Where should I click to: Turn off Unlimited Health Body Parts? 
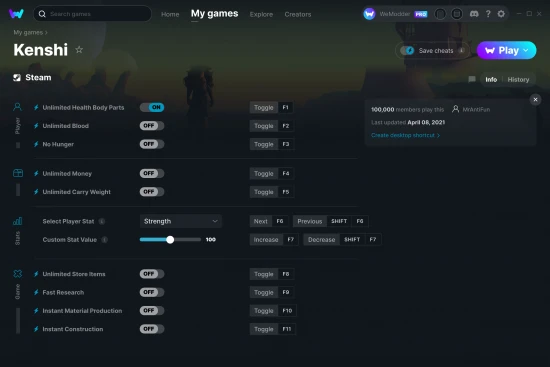point(152,107)
